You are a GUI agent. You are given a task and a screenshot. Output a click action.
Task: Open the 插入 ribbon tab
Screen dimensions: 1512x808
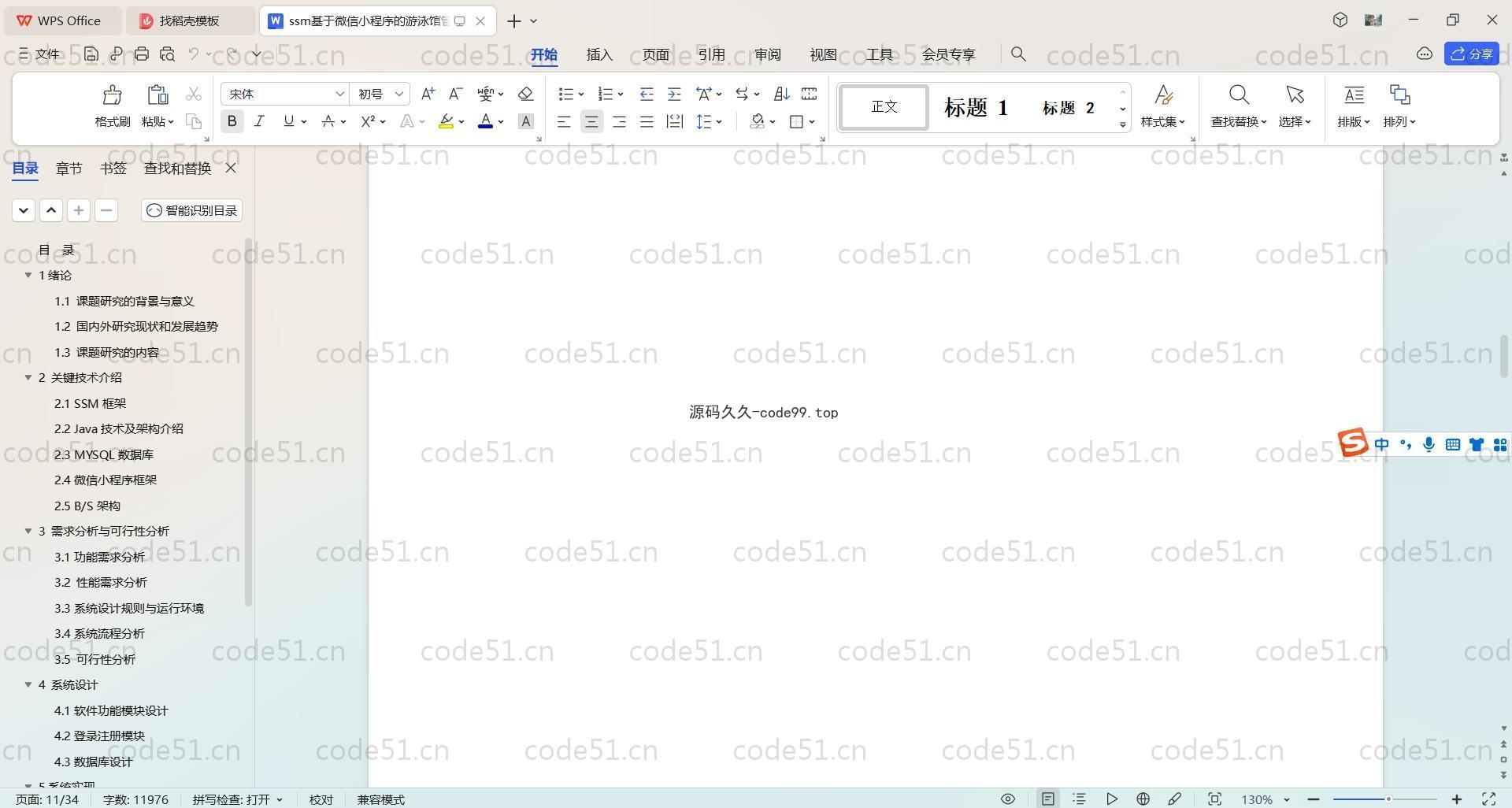pos(599,54)
